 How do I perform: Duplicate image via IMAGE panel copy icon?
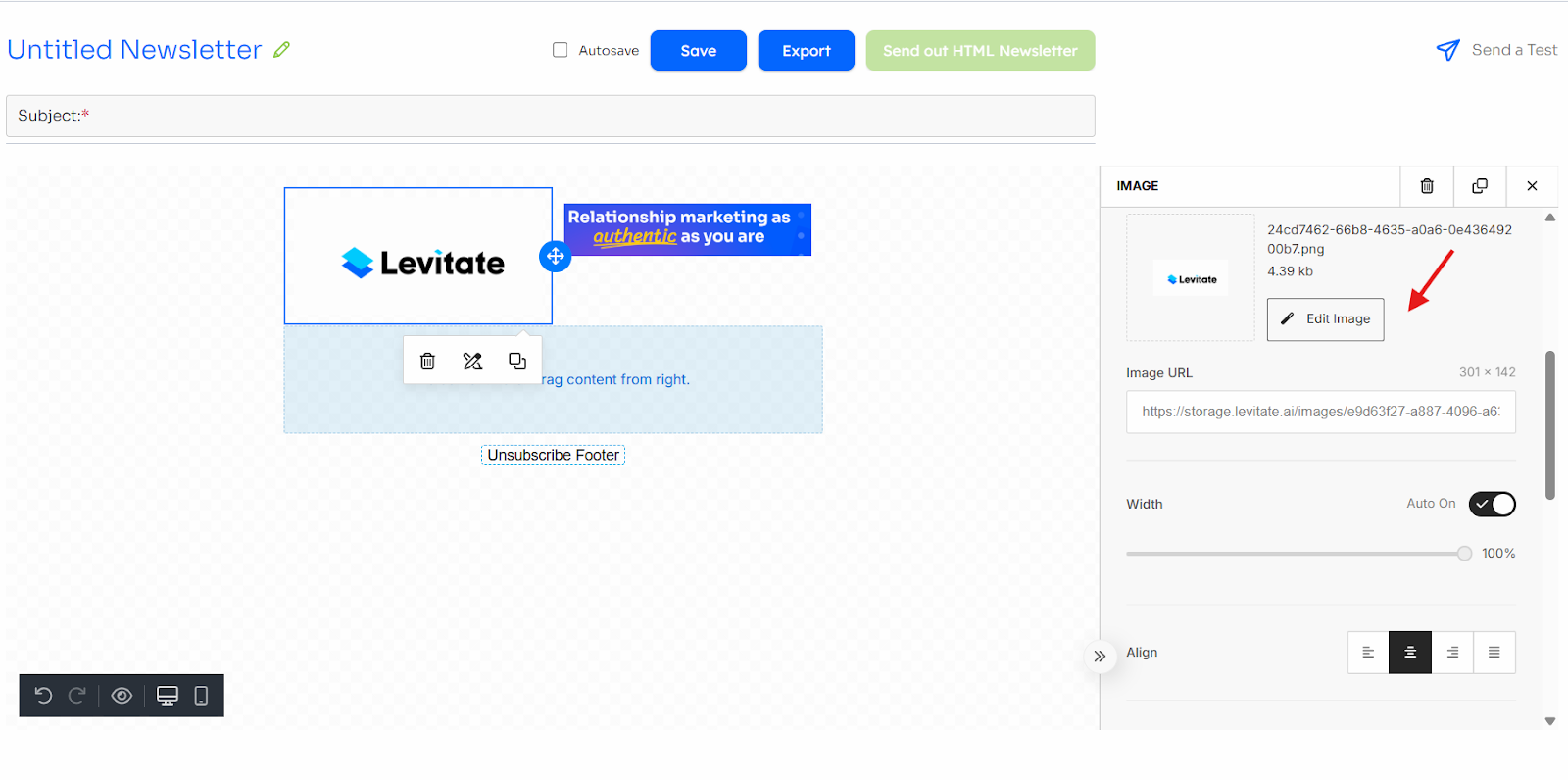(1480, 186)
